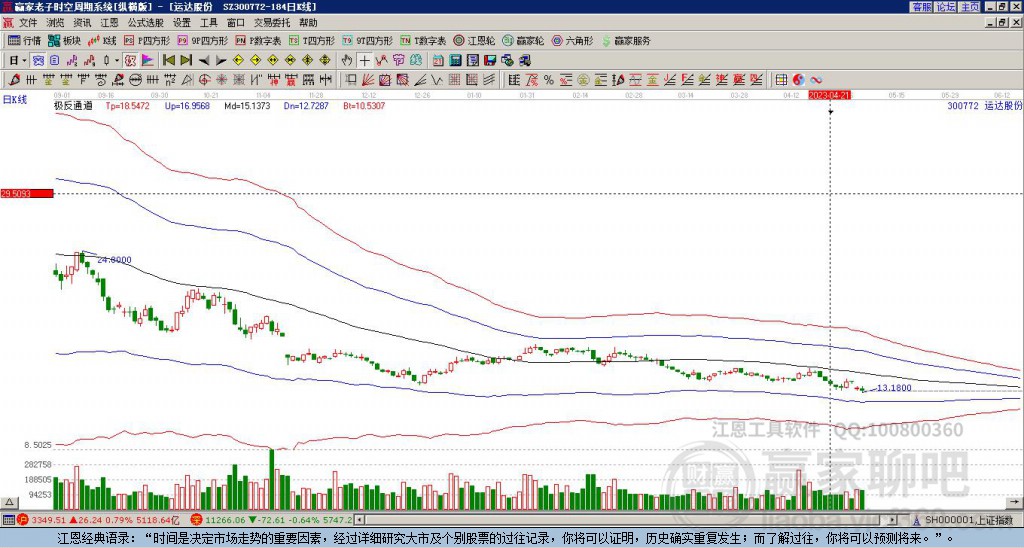Open the 赢家轮 tool
Viewport: 1024px width, 548px height.
[523, 41]
